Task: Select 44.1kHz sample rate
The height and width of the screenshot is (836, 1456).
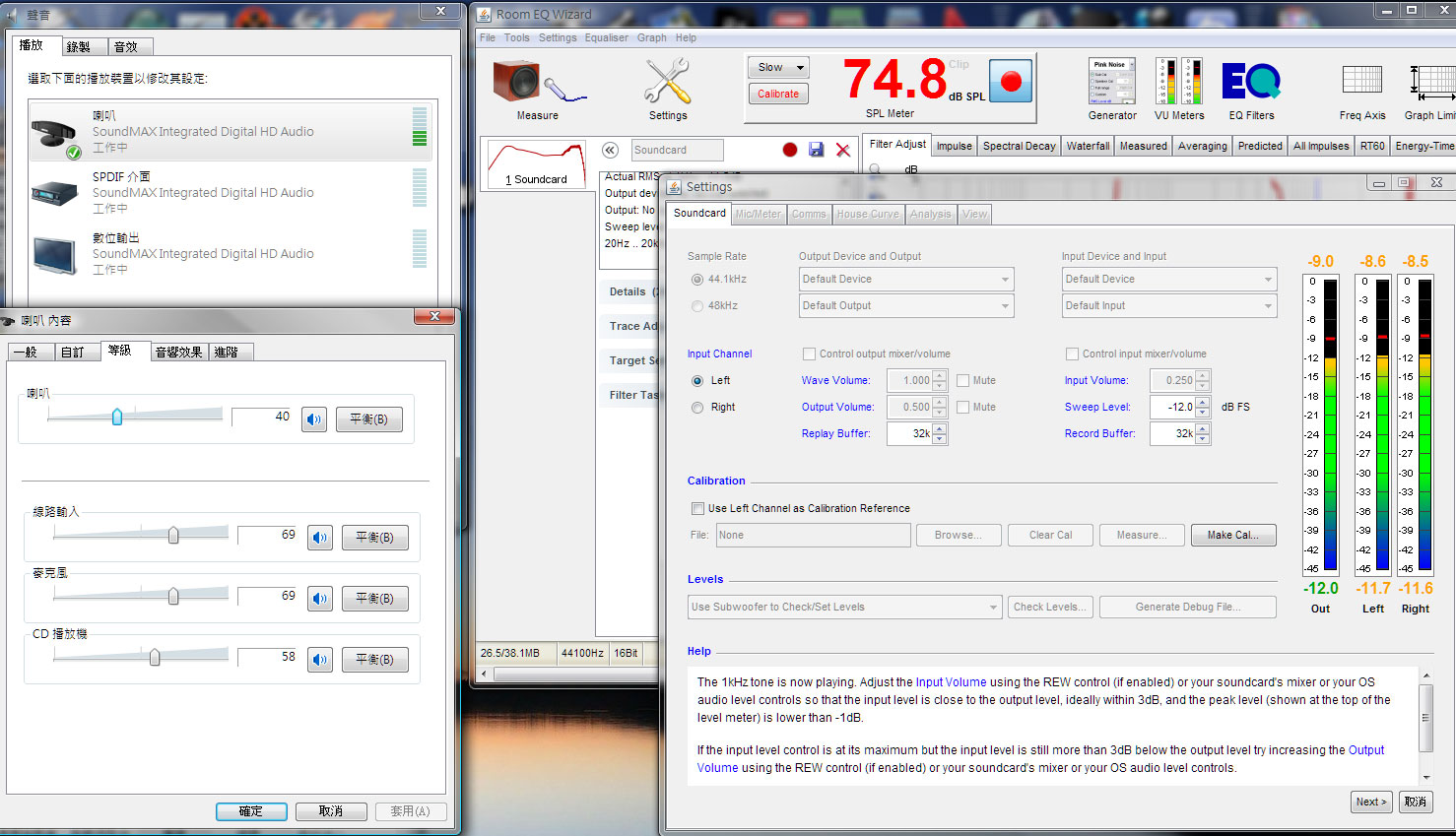Action: coord(697,280)
